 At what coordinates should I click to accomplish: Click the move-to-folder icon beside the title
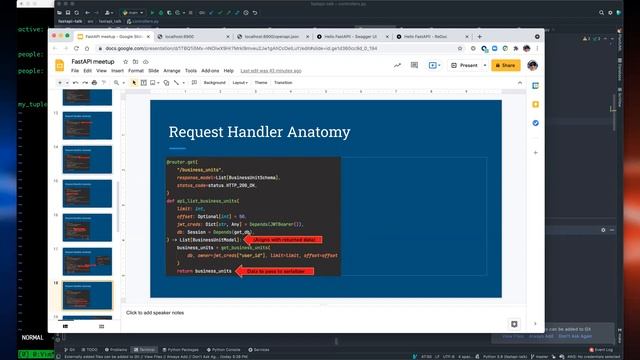pyautogui.click(x=136, y=62)
